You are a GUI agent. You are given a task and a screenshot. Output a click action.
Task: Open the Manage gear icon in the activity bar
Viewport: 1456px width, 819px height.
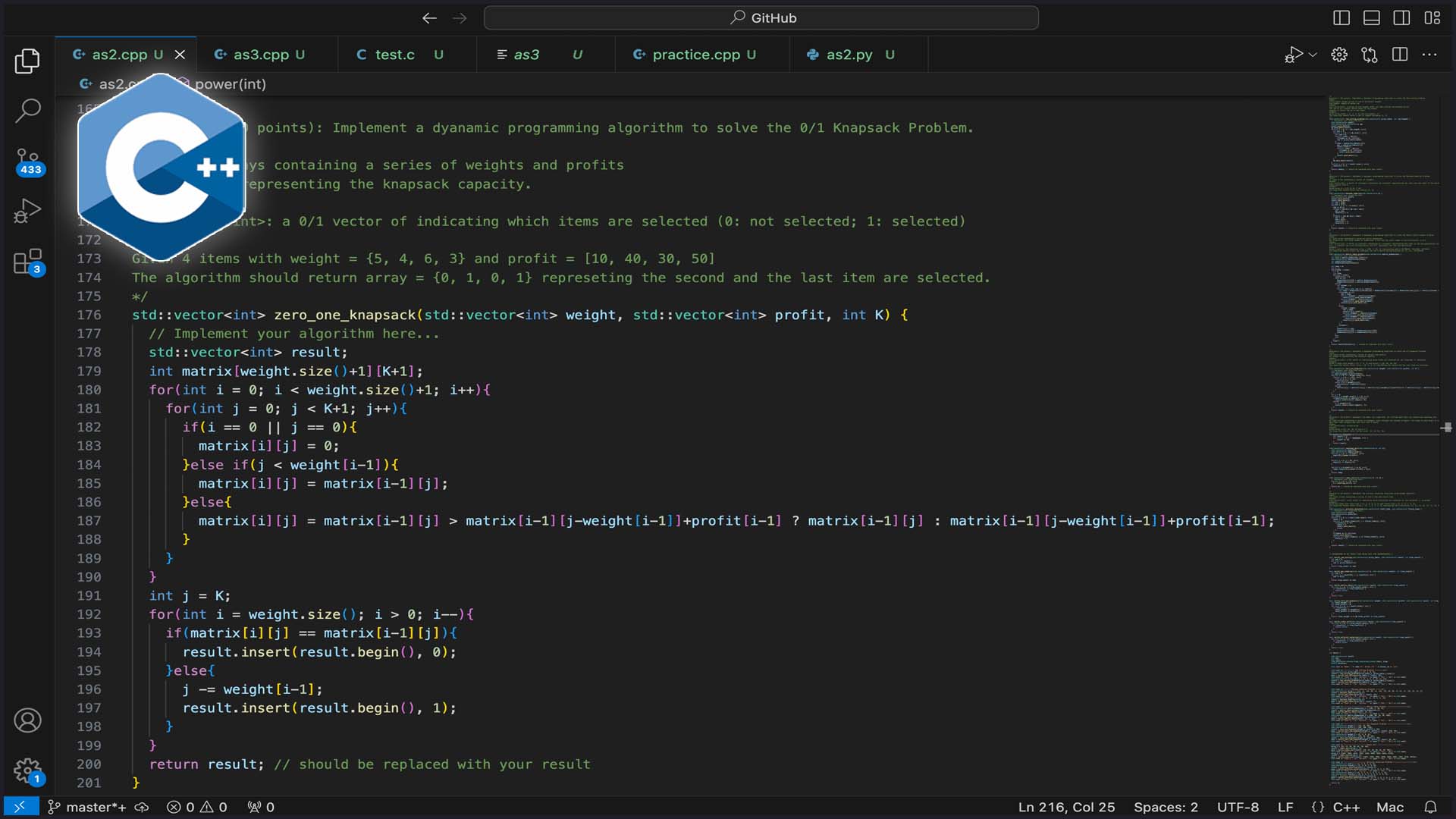28,772
